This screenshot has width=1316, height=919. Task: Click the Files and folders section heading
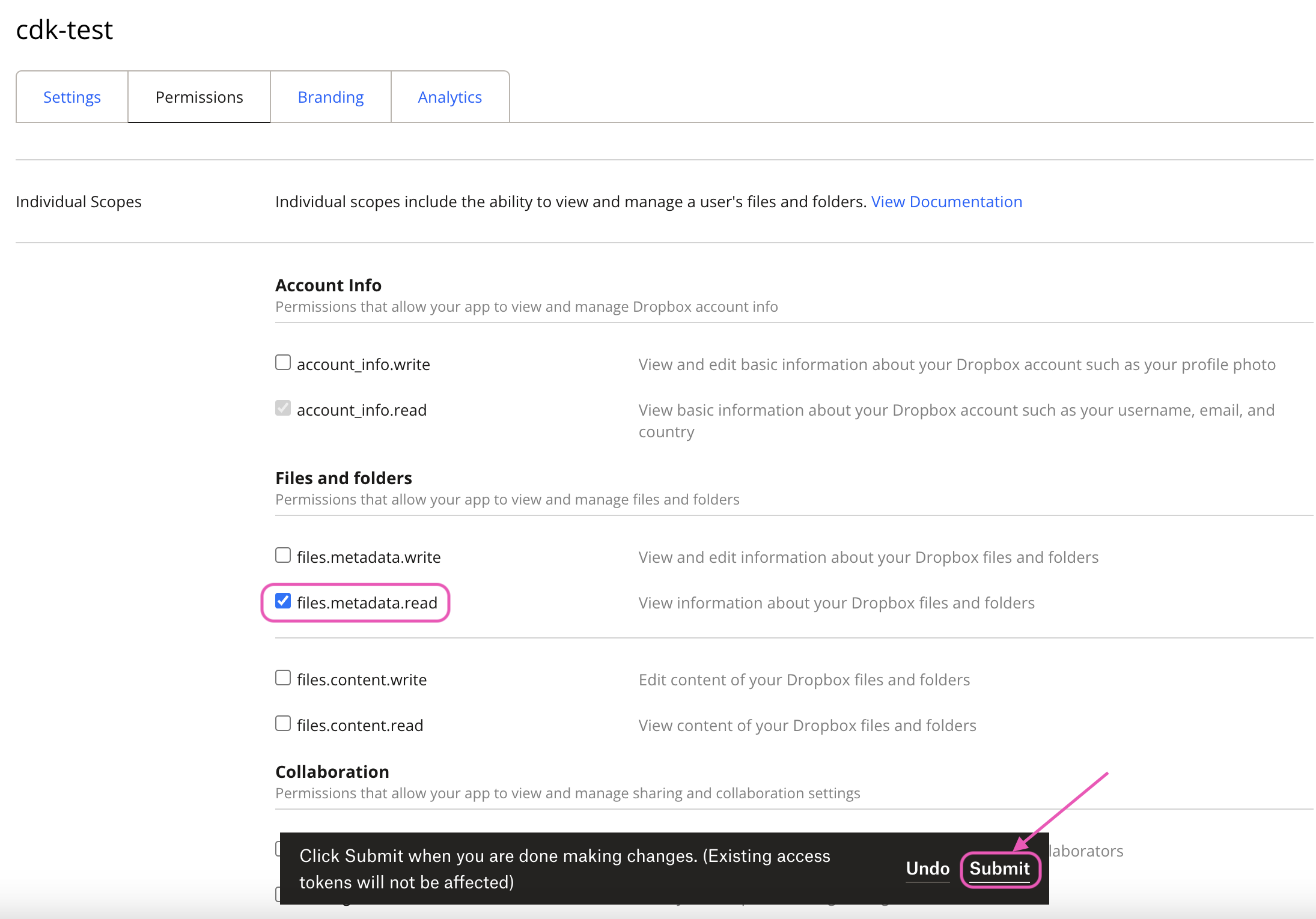click(x=343, y=478)
